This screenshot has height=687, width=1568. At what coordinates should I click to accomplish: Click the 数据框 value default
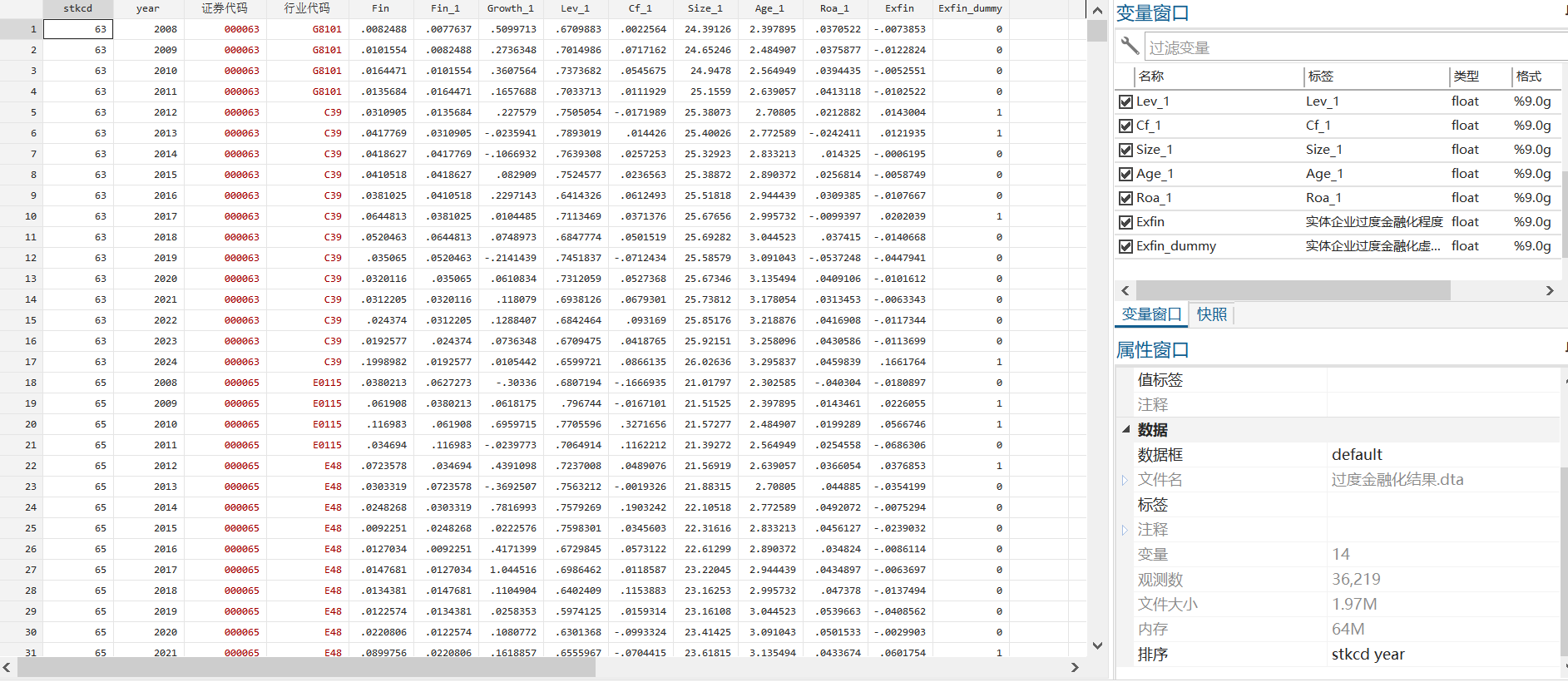[x=1357, y=455]
